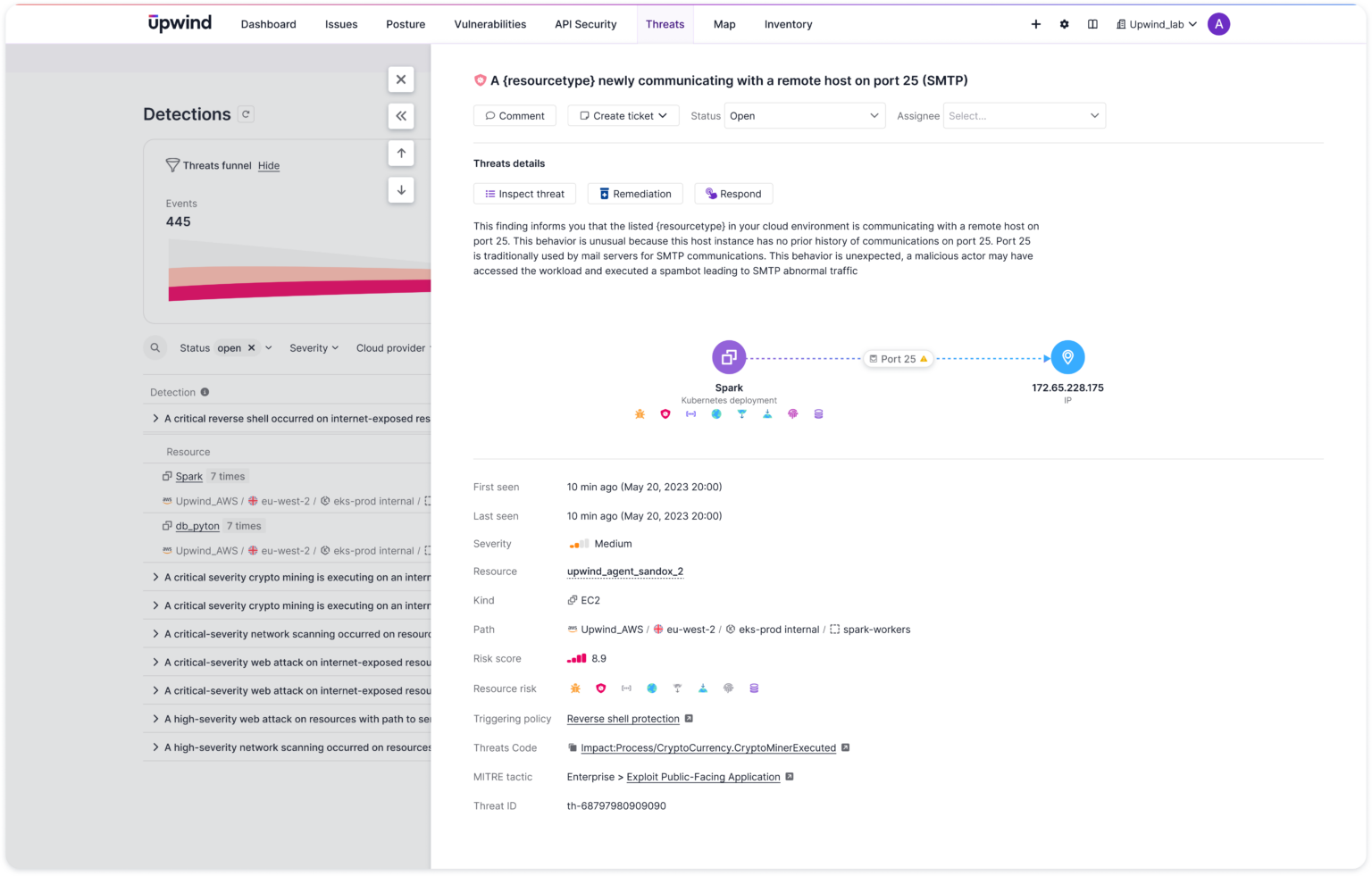Hide the Threats funnel panel
This screenshot has width=1372, height=876.
(x=269, y=165)
